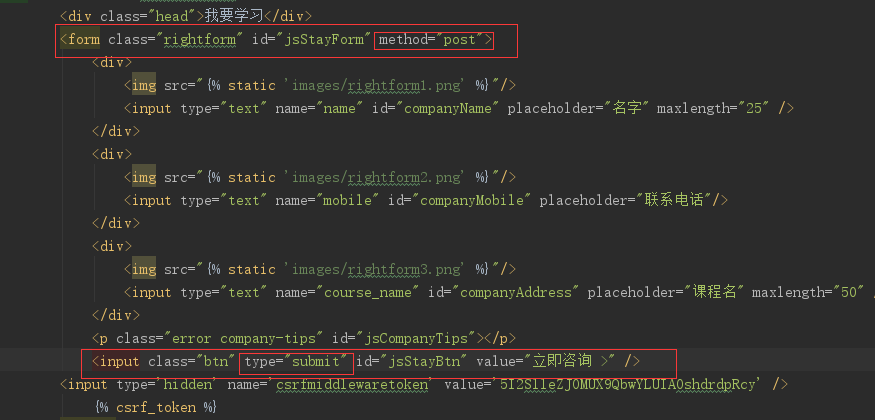Click the button value text 立即咨询
The image size is (875, 420).
point(562,361)
